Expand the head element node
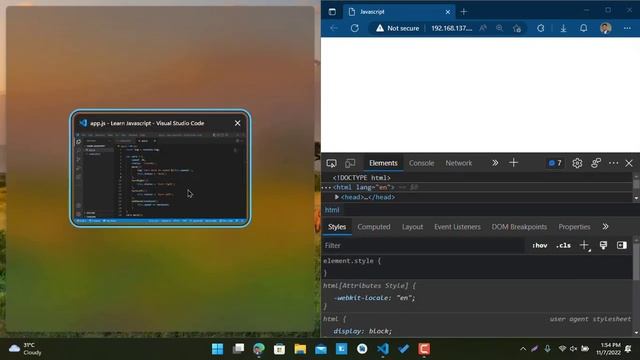This screenshot has height=360, width=640. (337, 197)
